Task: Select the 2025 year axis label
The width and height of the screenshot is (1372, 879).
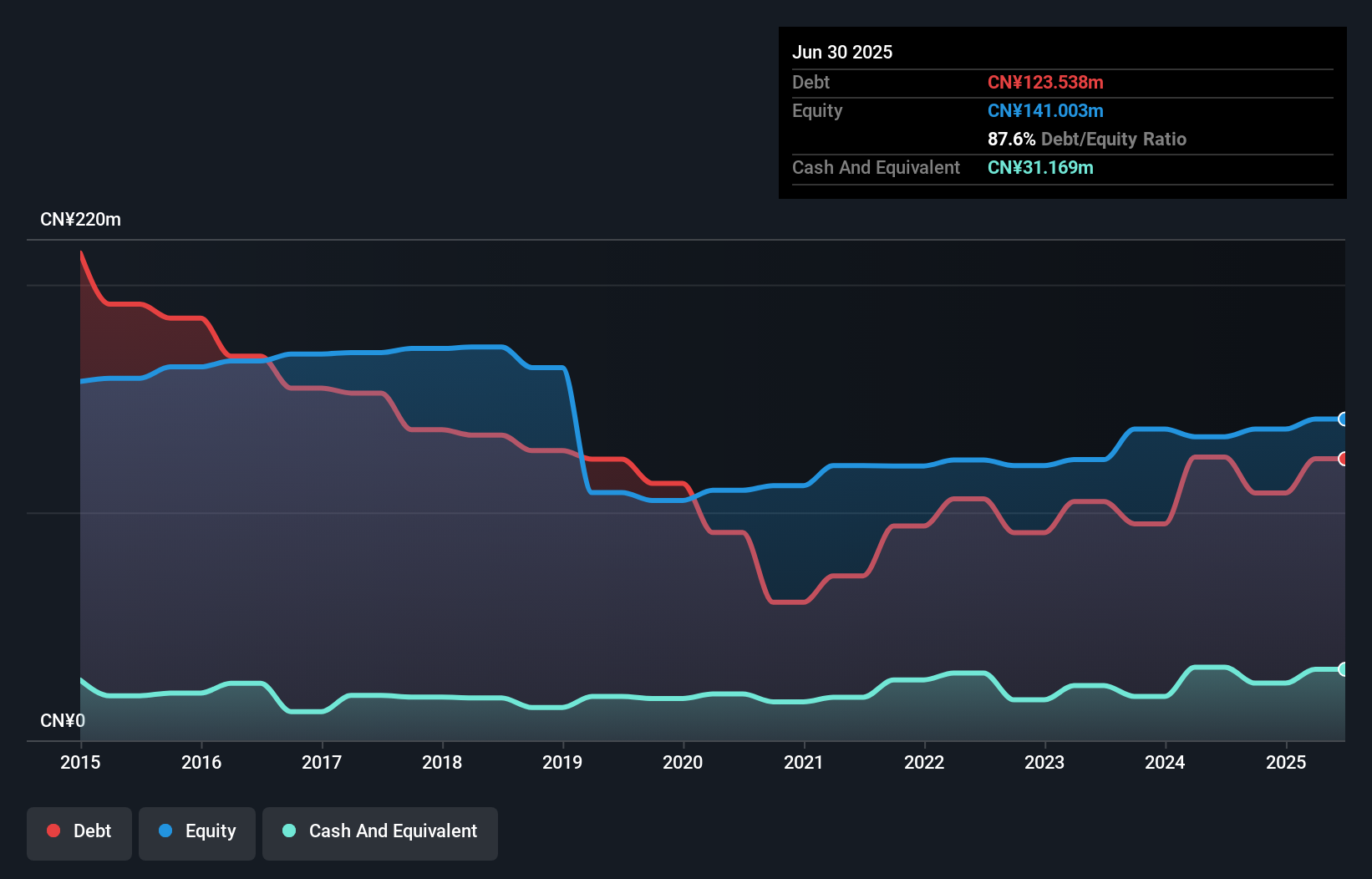Action: [x=1287, y=762]
